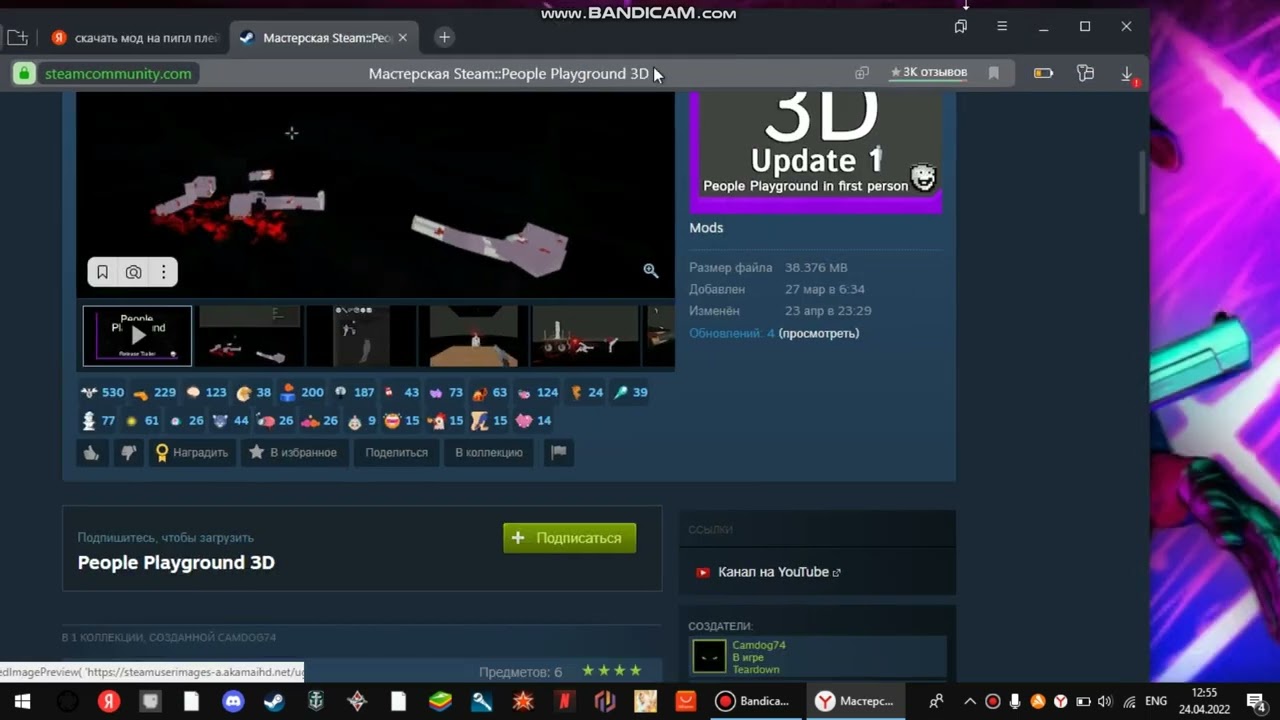Open the notification center icon

1254,701
